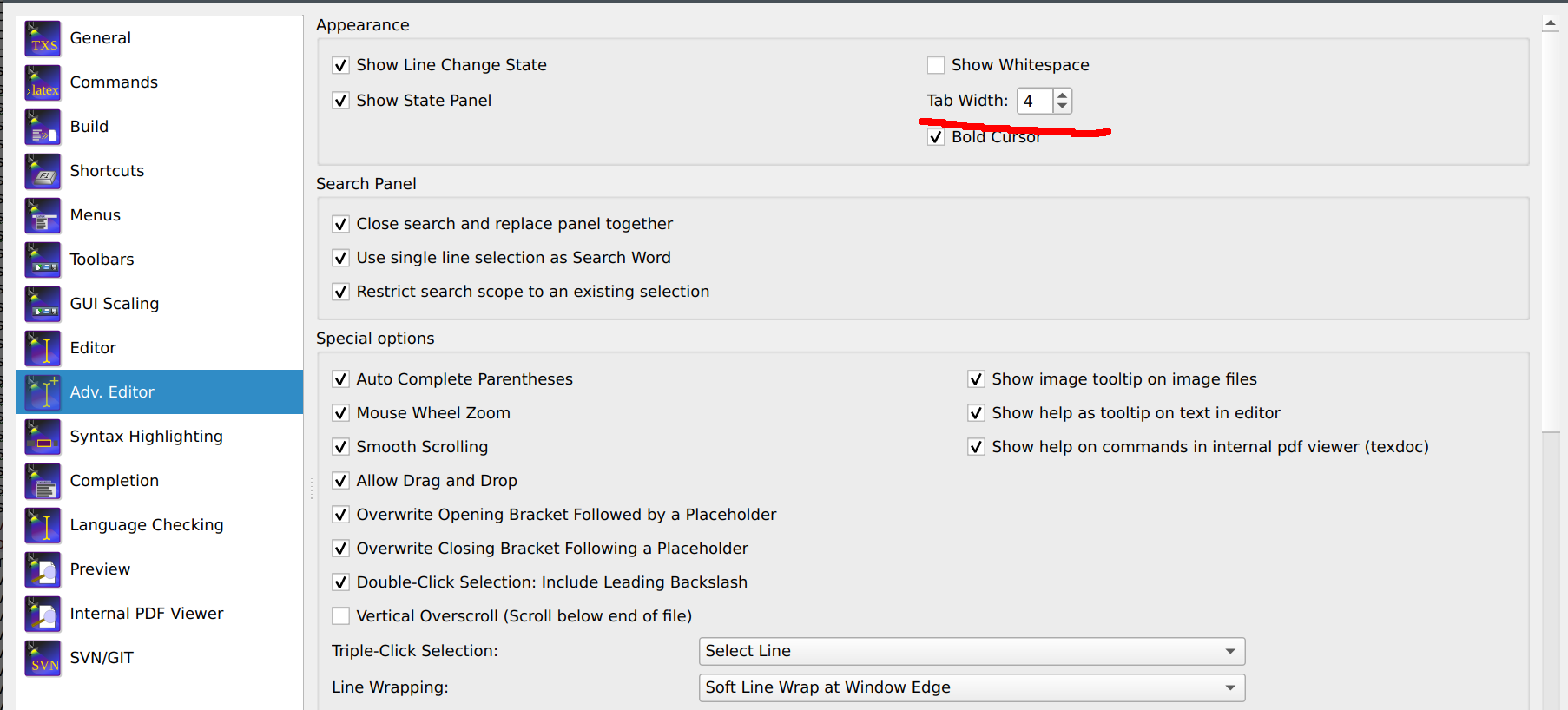Select the Internal PDF Viewer icon
Screen dimensions: 1568x710
[x=43, y=614]
